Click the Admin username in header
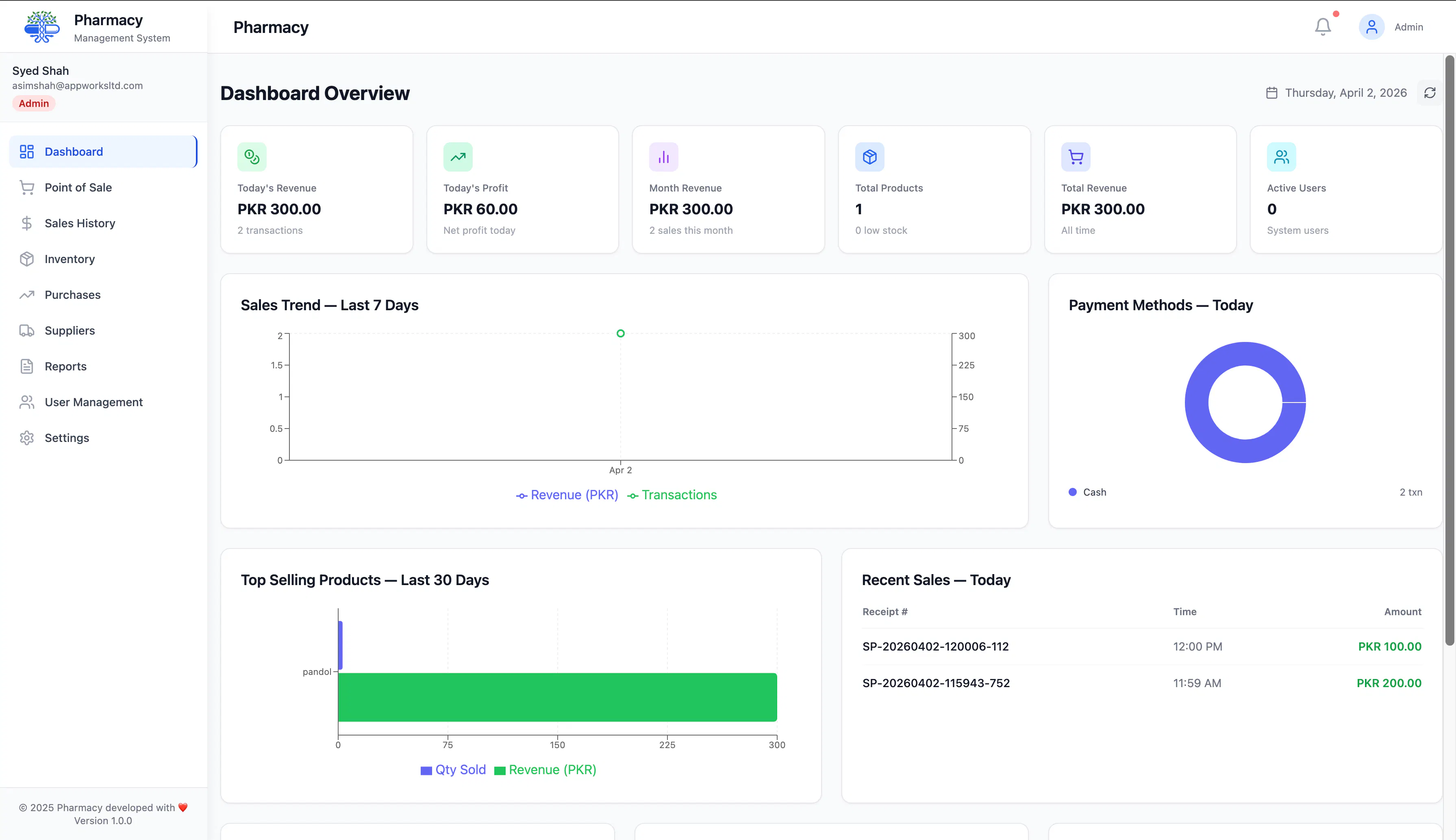 coord(1409,27)
